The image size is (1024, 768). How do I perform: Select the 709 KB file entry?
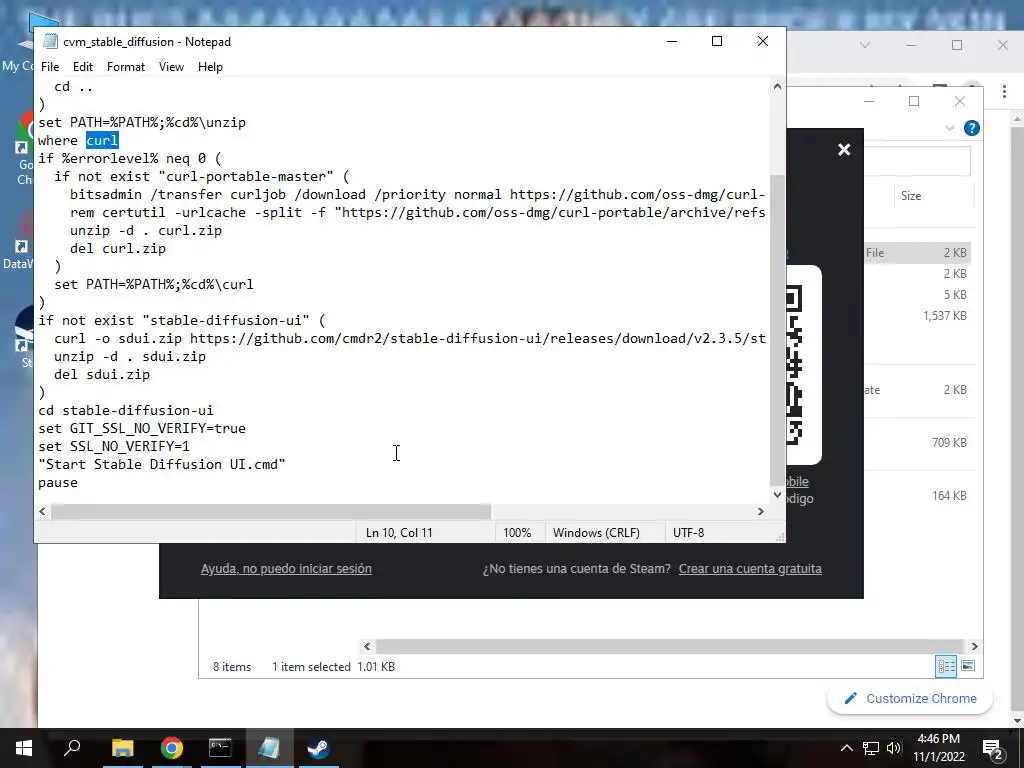point(949,443)
